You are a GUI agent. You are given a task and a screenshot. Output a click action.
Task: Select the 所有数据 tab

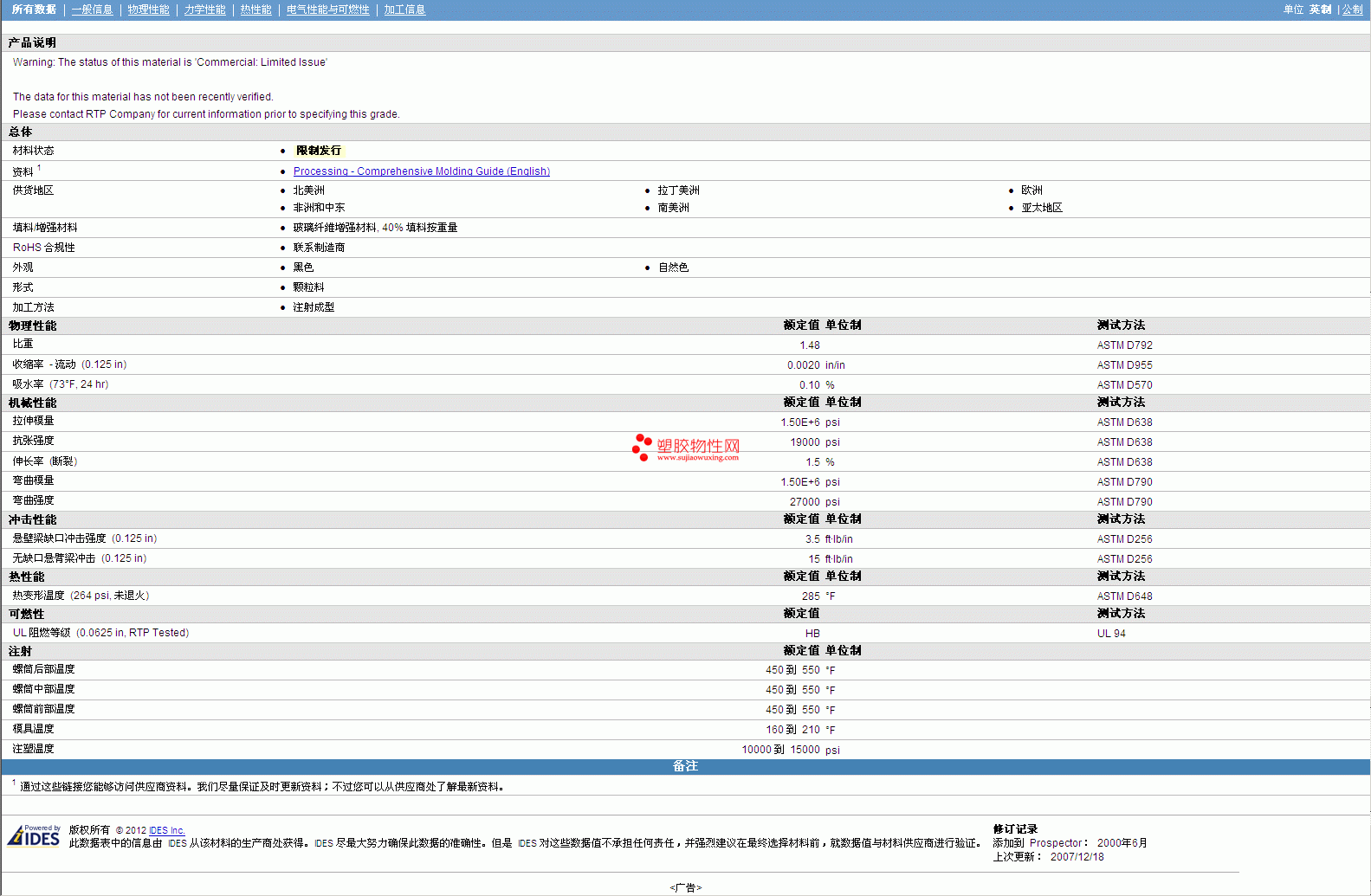coord(34,10)
